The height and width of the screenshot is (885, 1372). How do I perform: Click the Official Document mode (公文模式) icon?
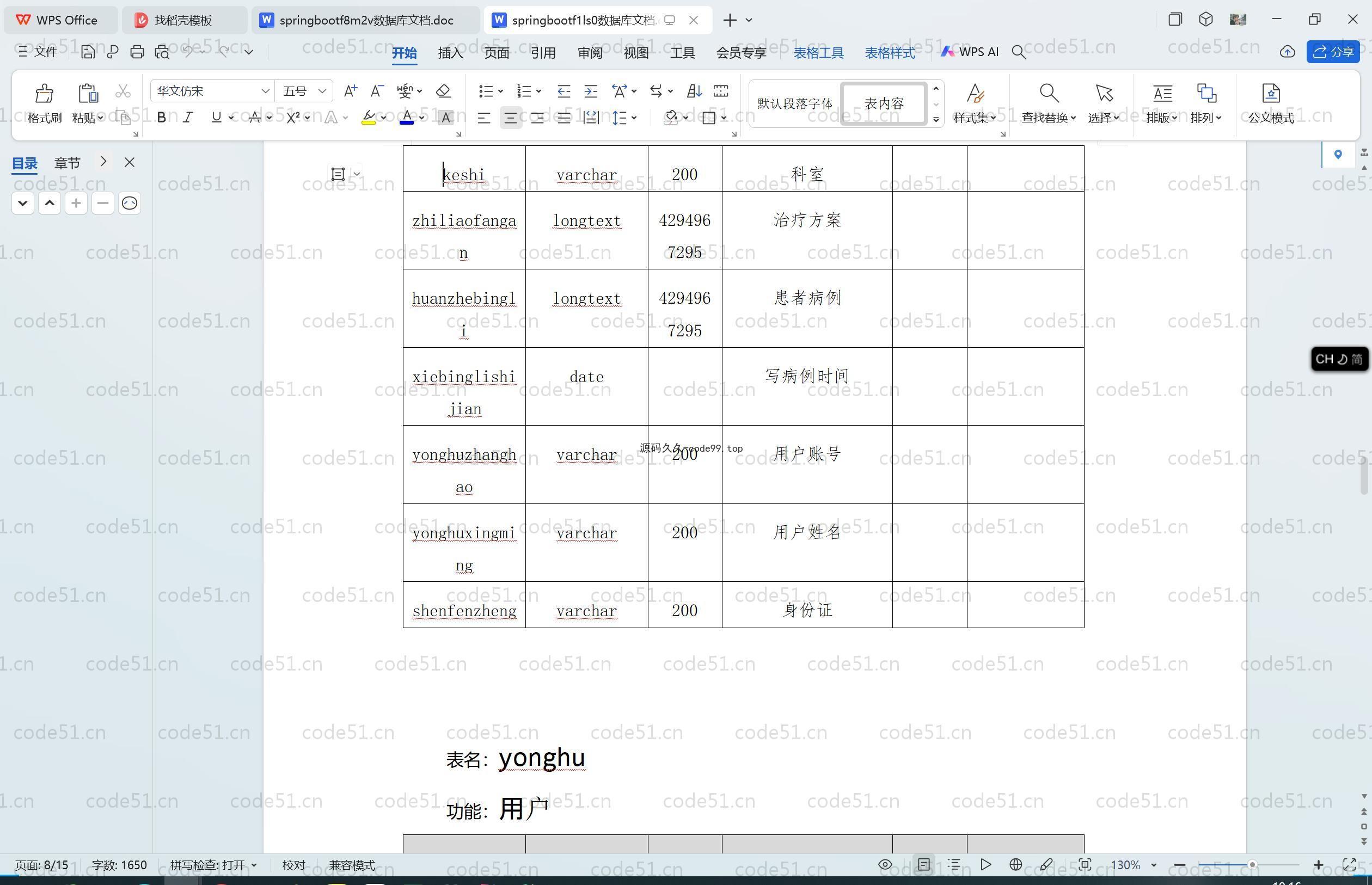pyautogui.click(x=1270, y=93)
